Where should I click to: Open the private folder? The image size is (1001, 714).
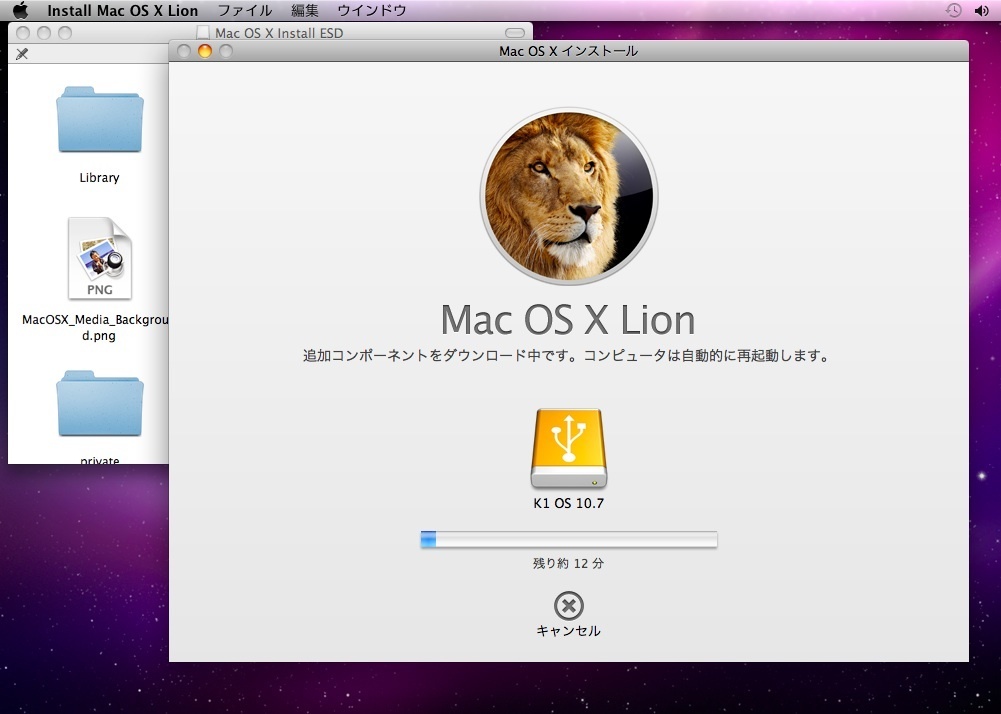click(99, 404)
